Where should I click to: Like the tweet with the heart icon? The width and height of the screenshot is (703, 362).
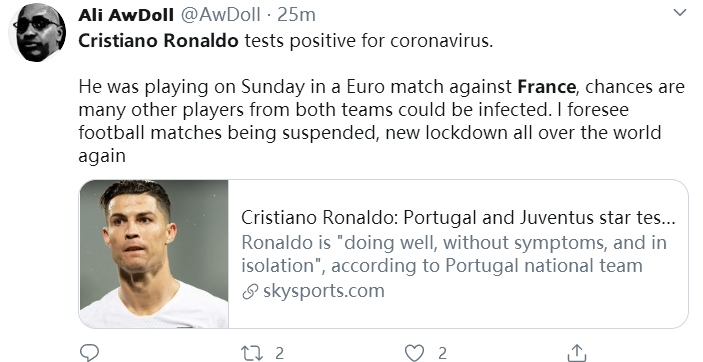(x=415, y=353)
